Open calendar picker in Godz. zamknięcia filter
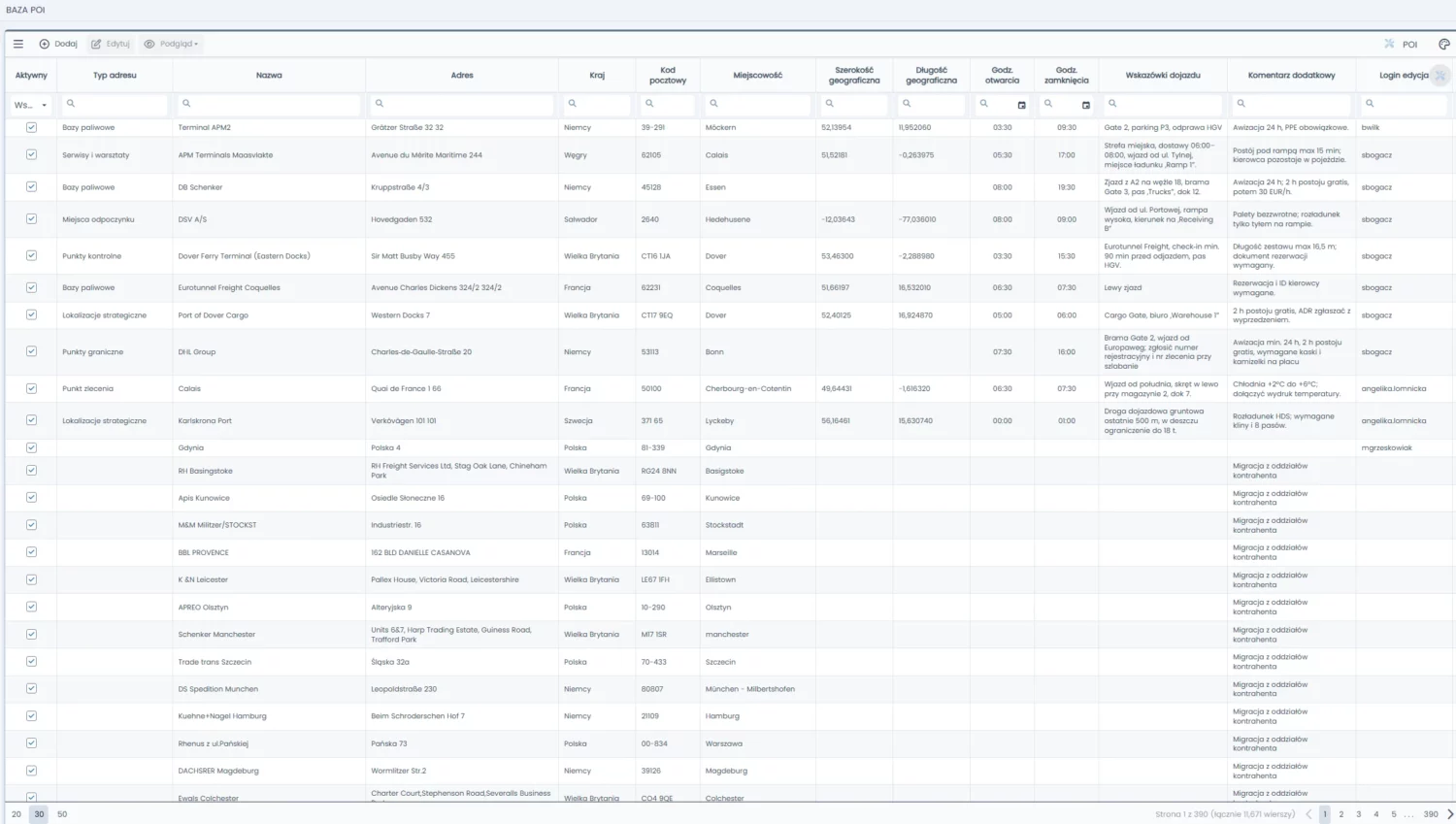 pyautogui.click(x=1085, y=105)
